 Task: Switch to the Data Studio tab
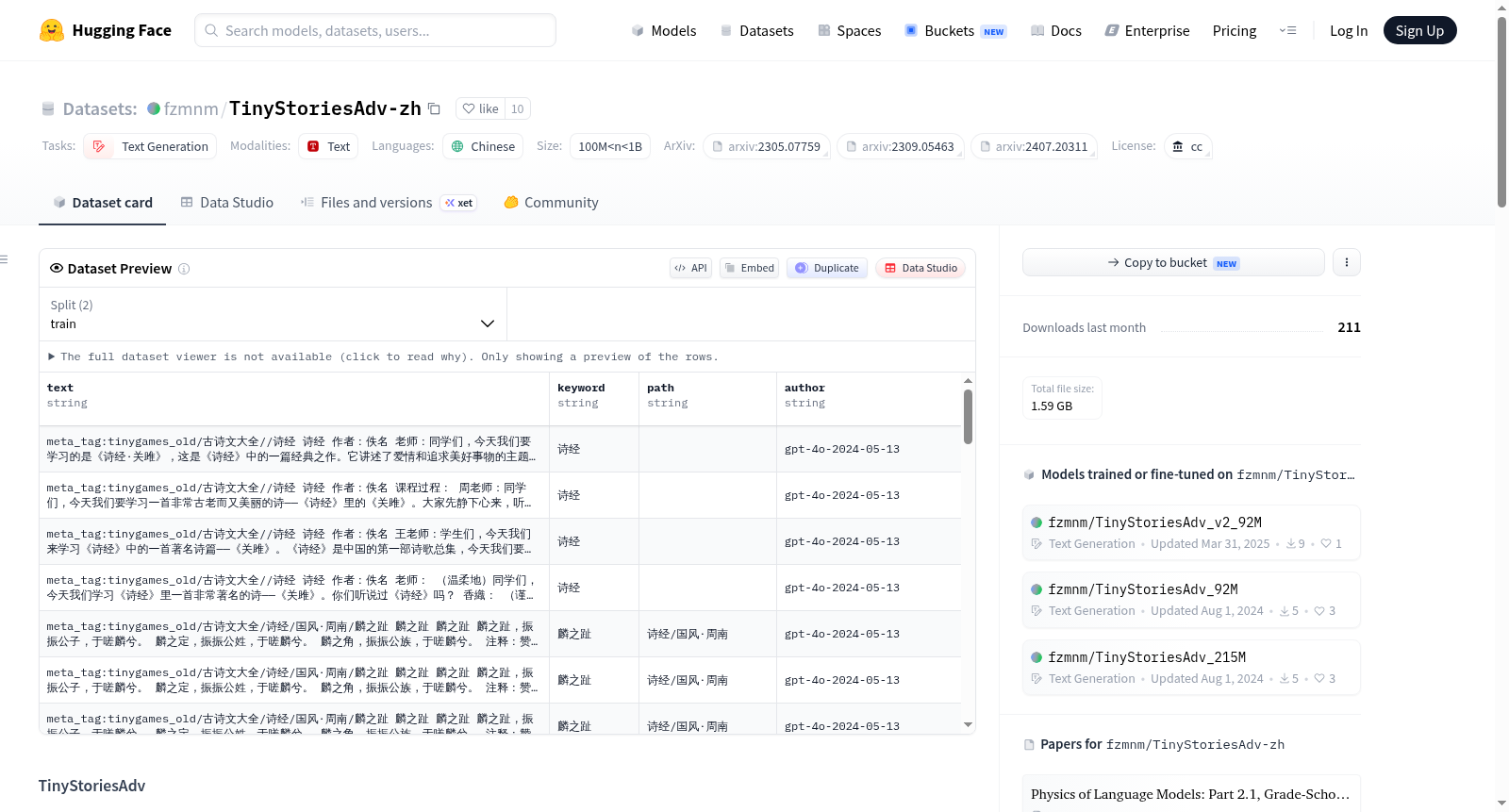tap(227, 203)
